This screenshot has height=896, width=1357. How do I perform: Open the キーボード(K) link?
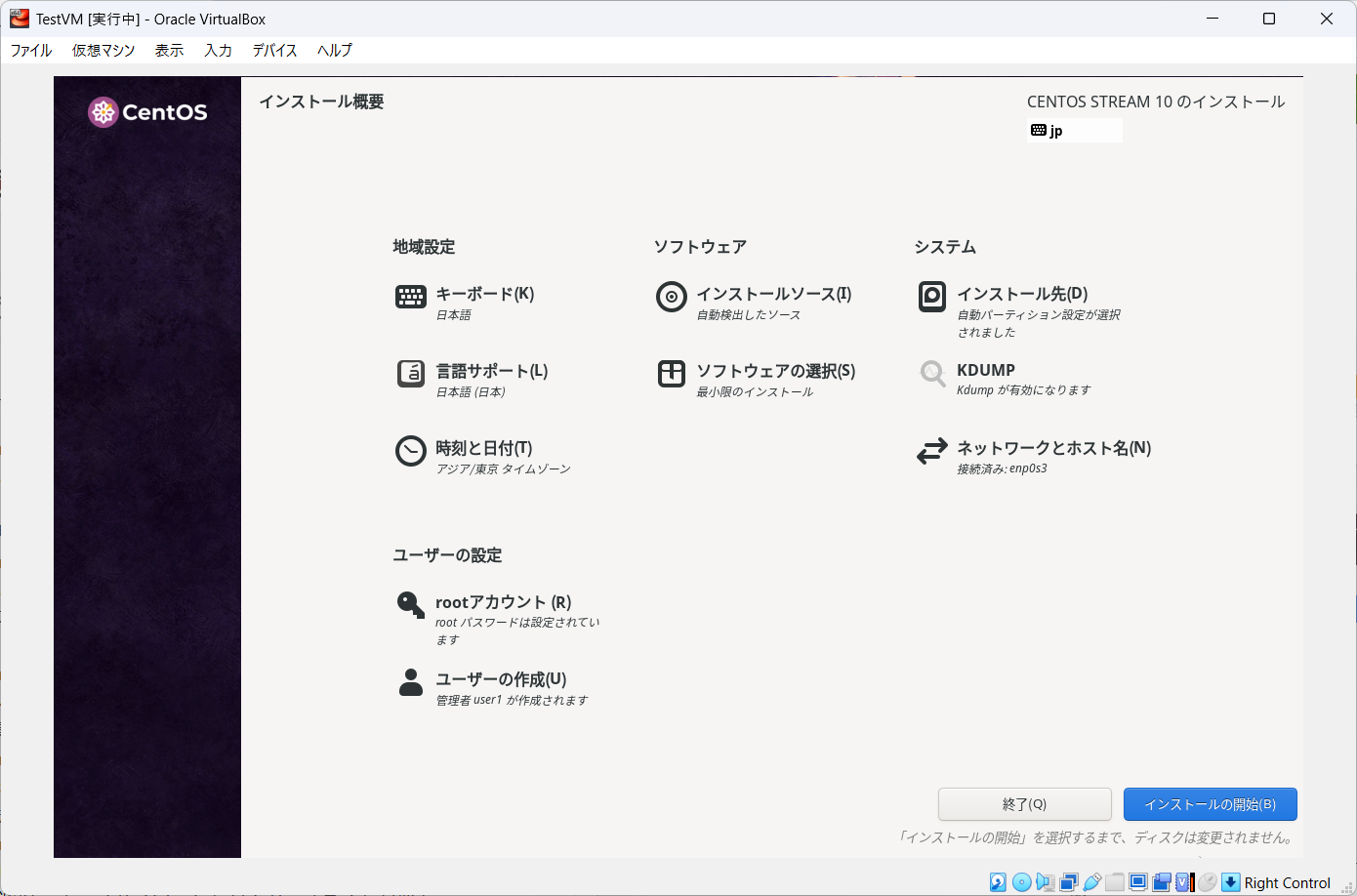[x=484, y=294]
